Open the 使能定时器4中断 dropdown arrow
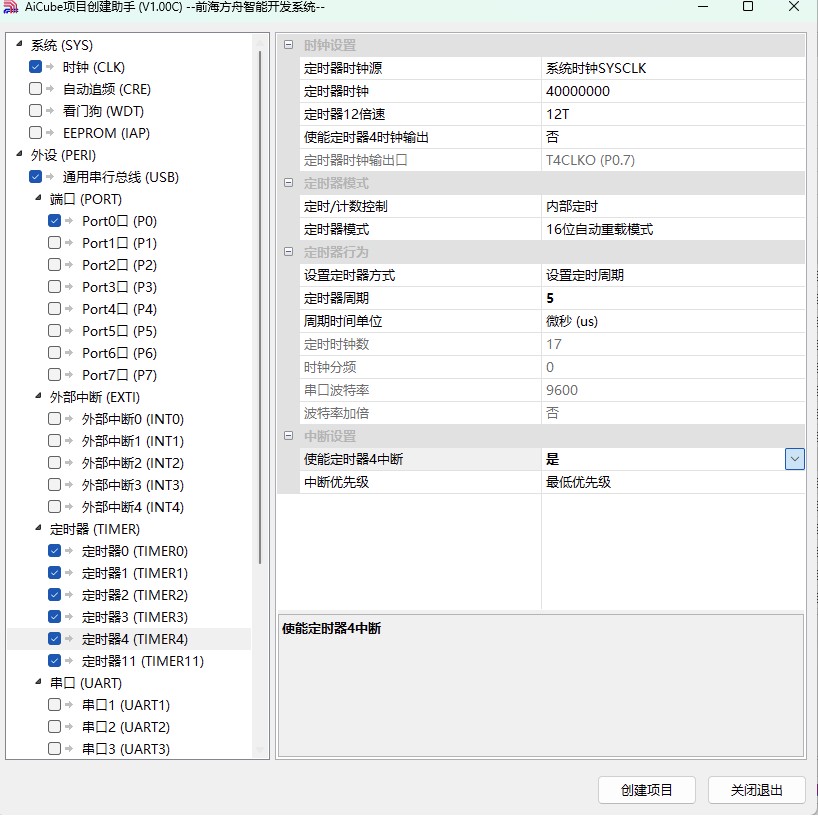 [x=794, y=459]
